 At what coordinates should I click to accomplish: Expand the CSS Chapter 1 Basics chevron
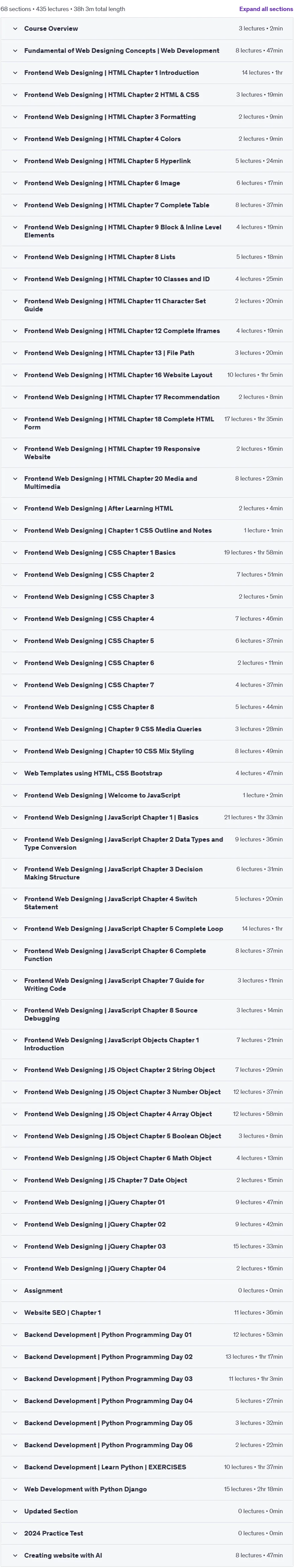[x=15, y=553]
